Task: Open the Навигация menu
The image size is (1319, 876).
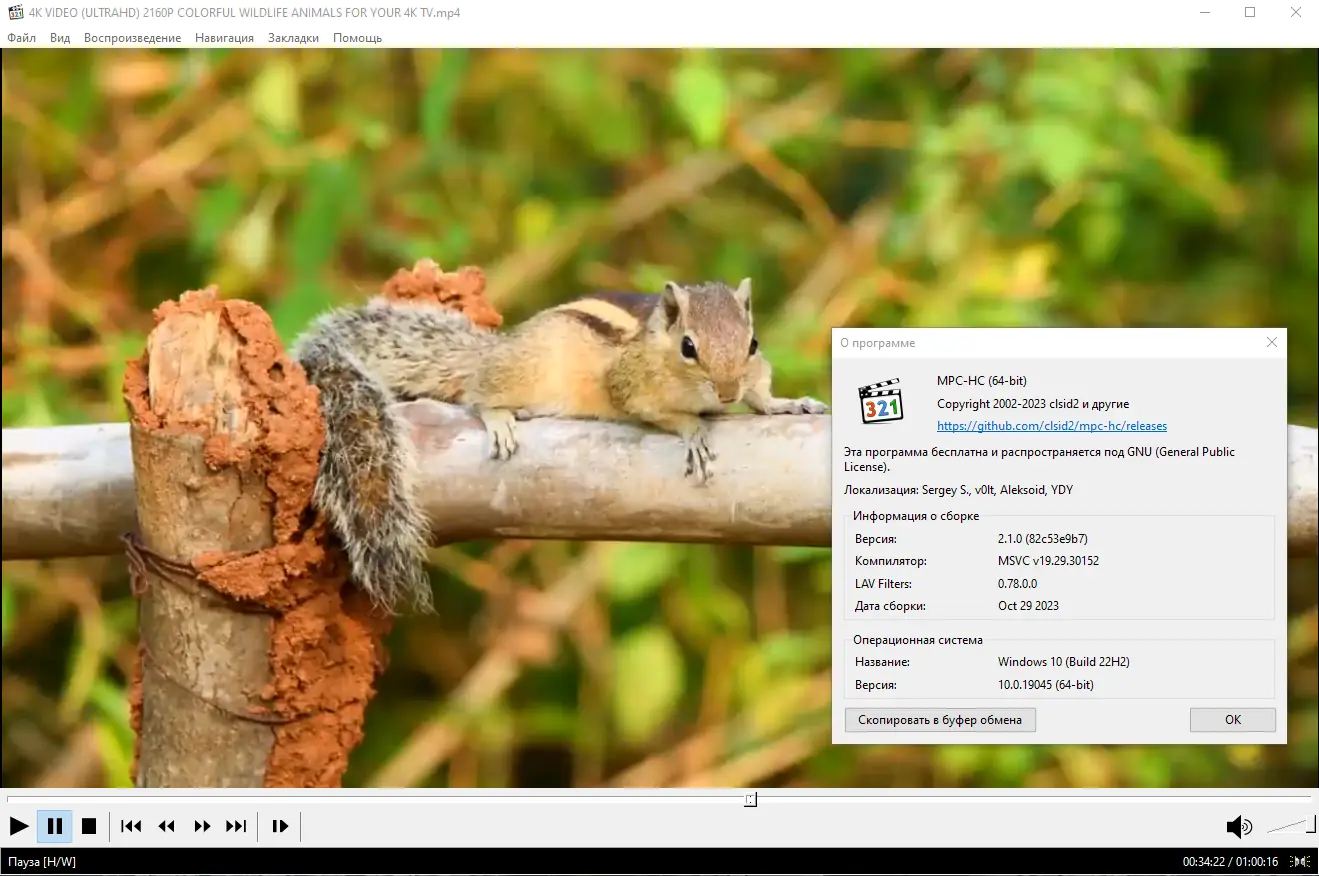Action: click(225, 38)
